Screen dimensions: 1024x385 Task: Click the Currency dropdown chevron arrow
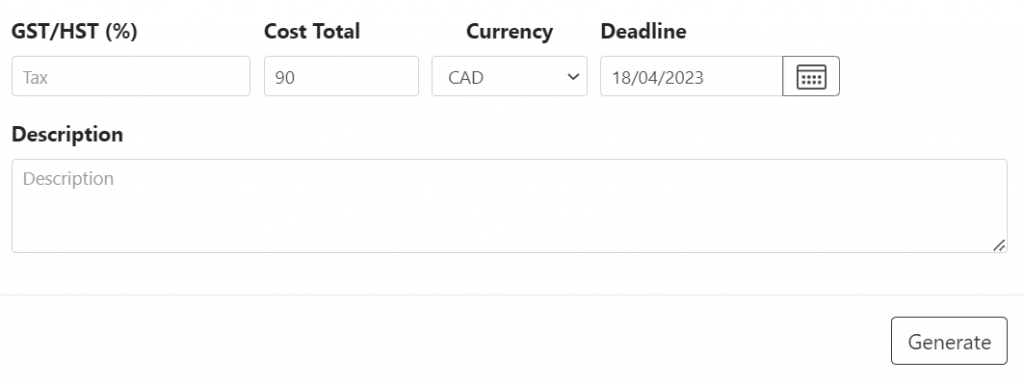(573, 77)
